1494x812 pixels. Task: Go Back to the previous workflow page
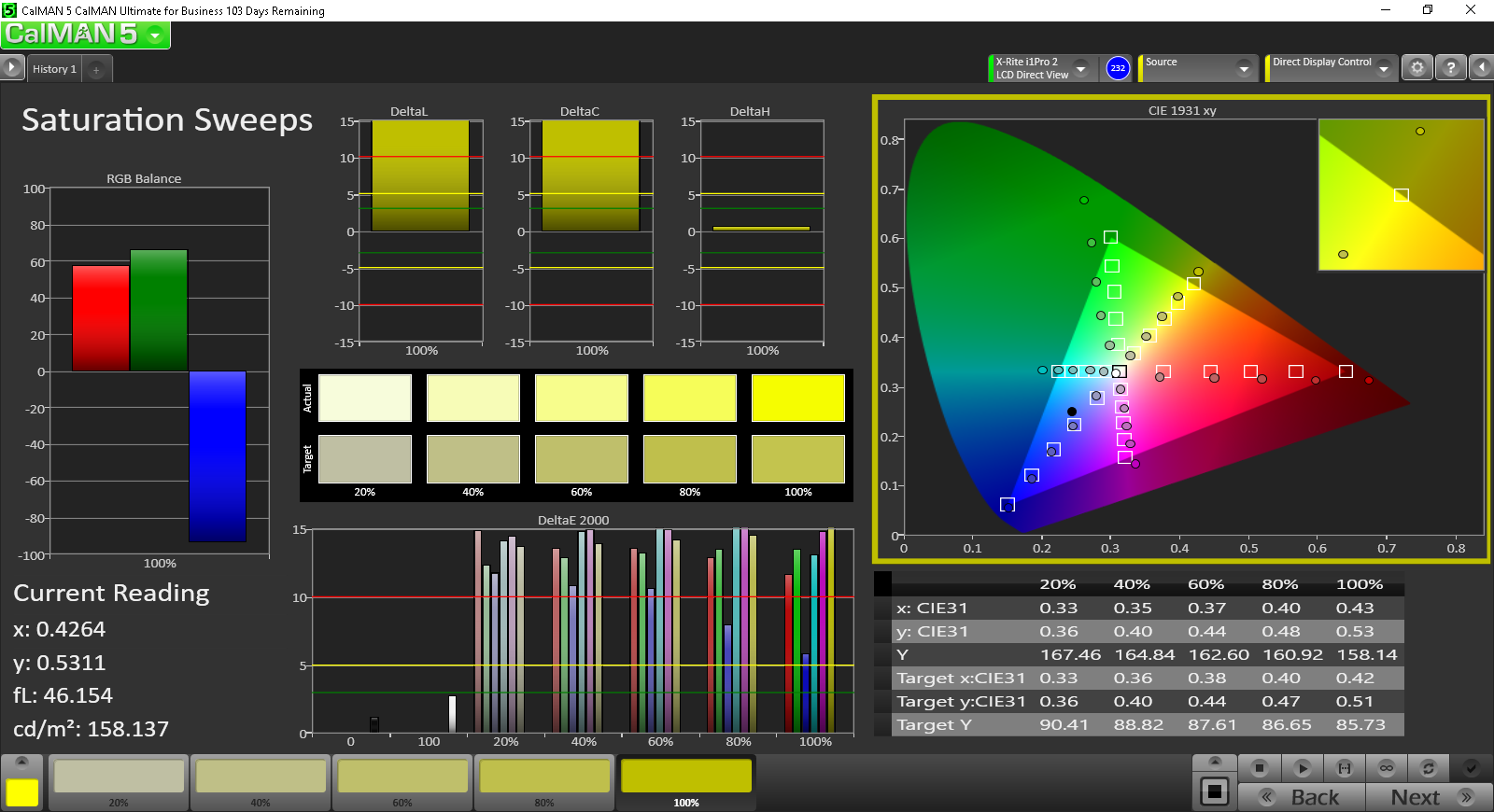point(1302,797)
